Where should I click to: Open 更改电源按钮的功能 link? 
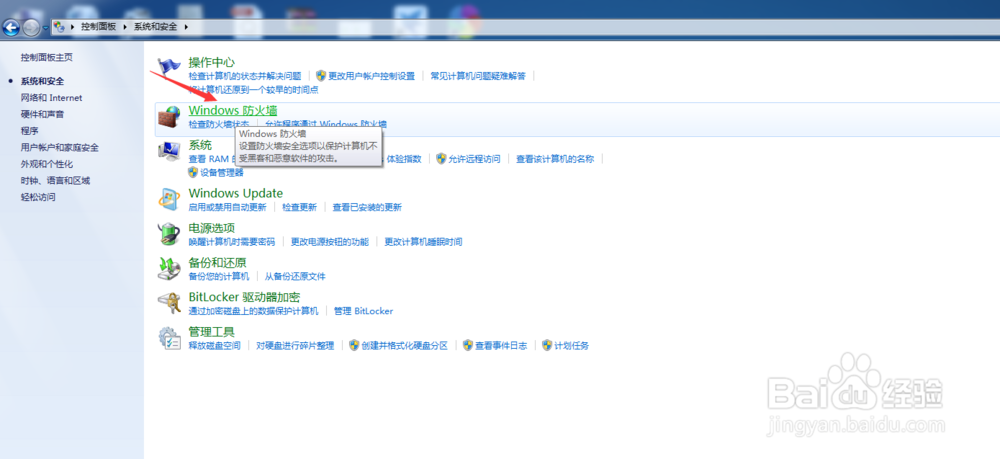click(330, 242)
